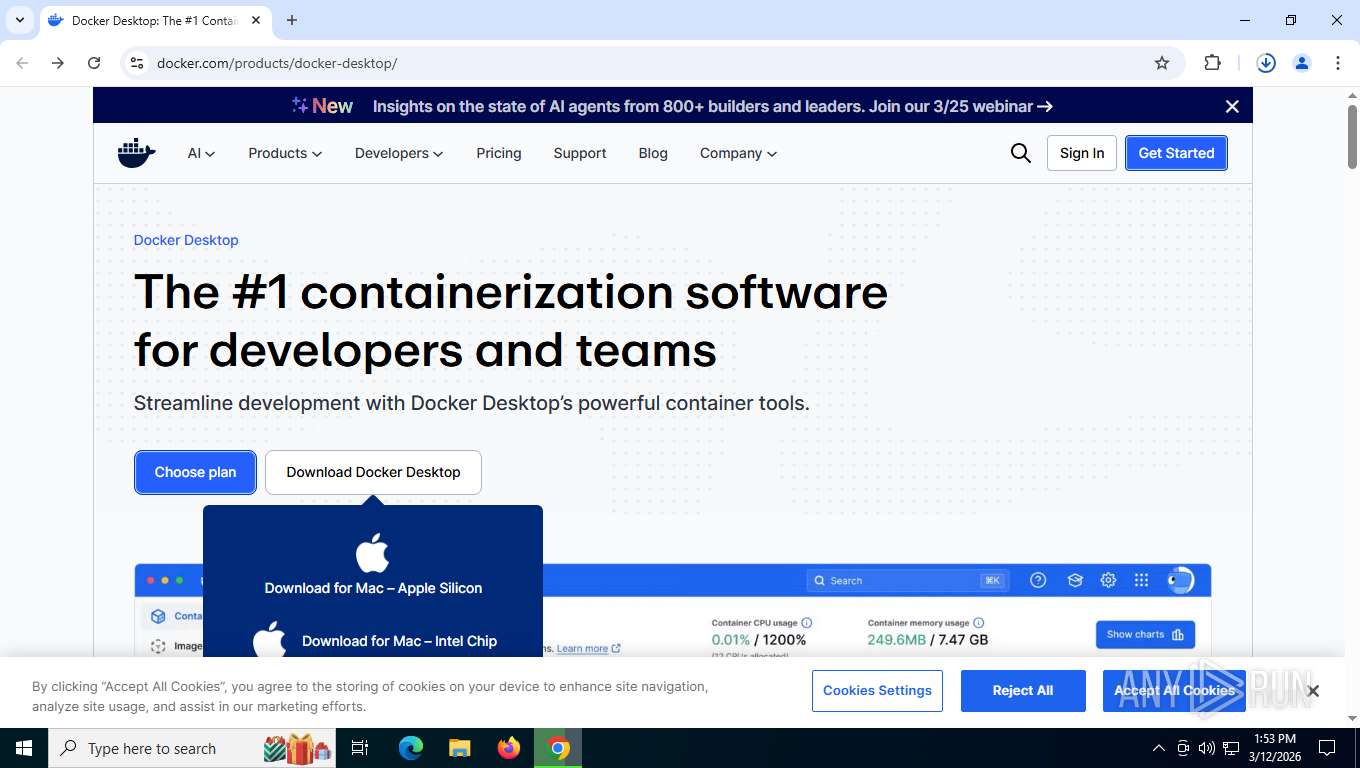Click the learning center cap icon
Viewport: 1360px width, 768px height.
(1075, 580)
